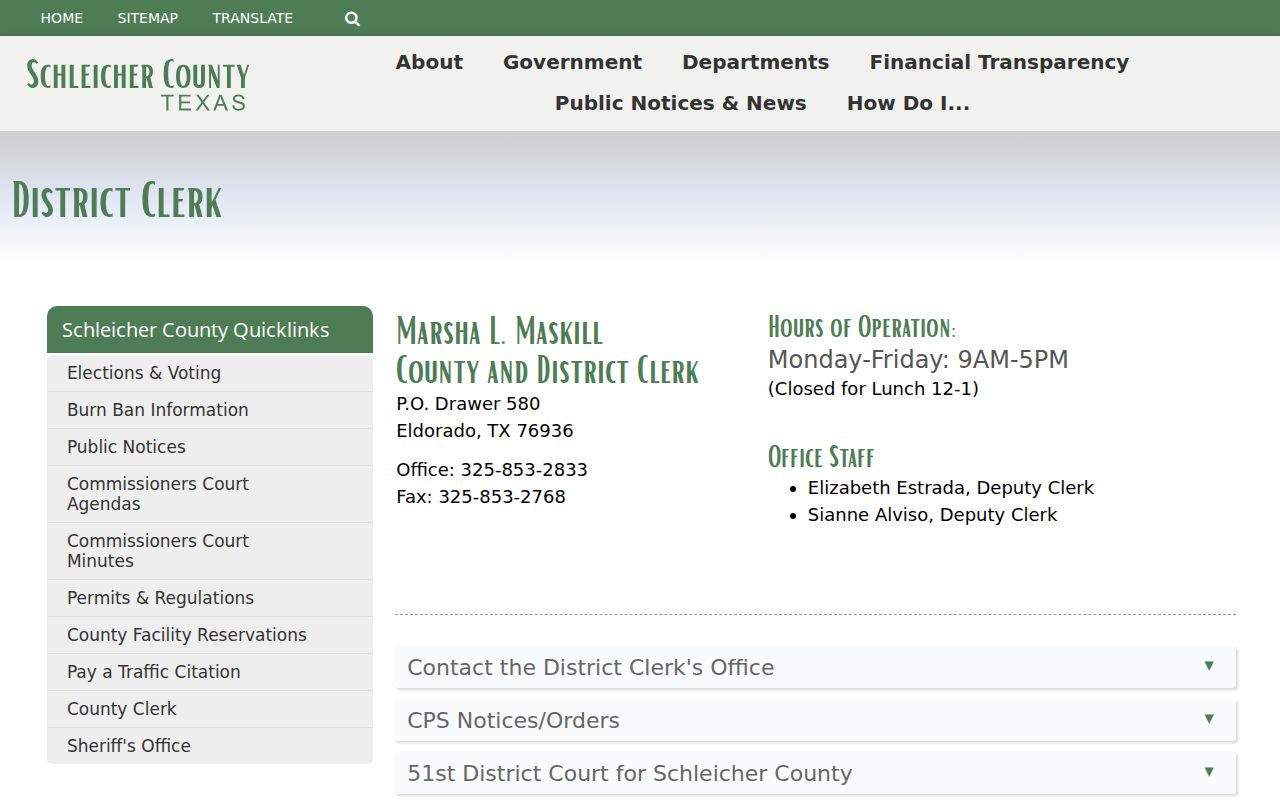Open Sheriff's Office quicklink
Image resolution: width=1280 pixels, height=800 pixels.
tap(210, 746)
